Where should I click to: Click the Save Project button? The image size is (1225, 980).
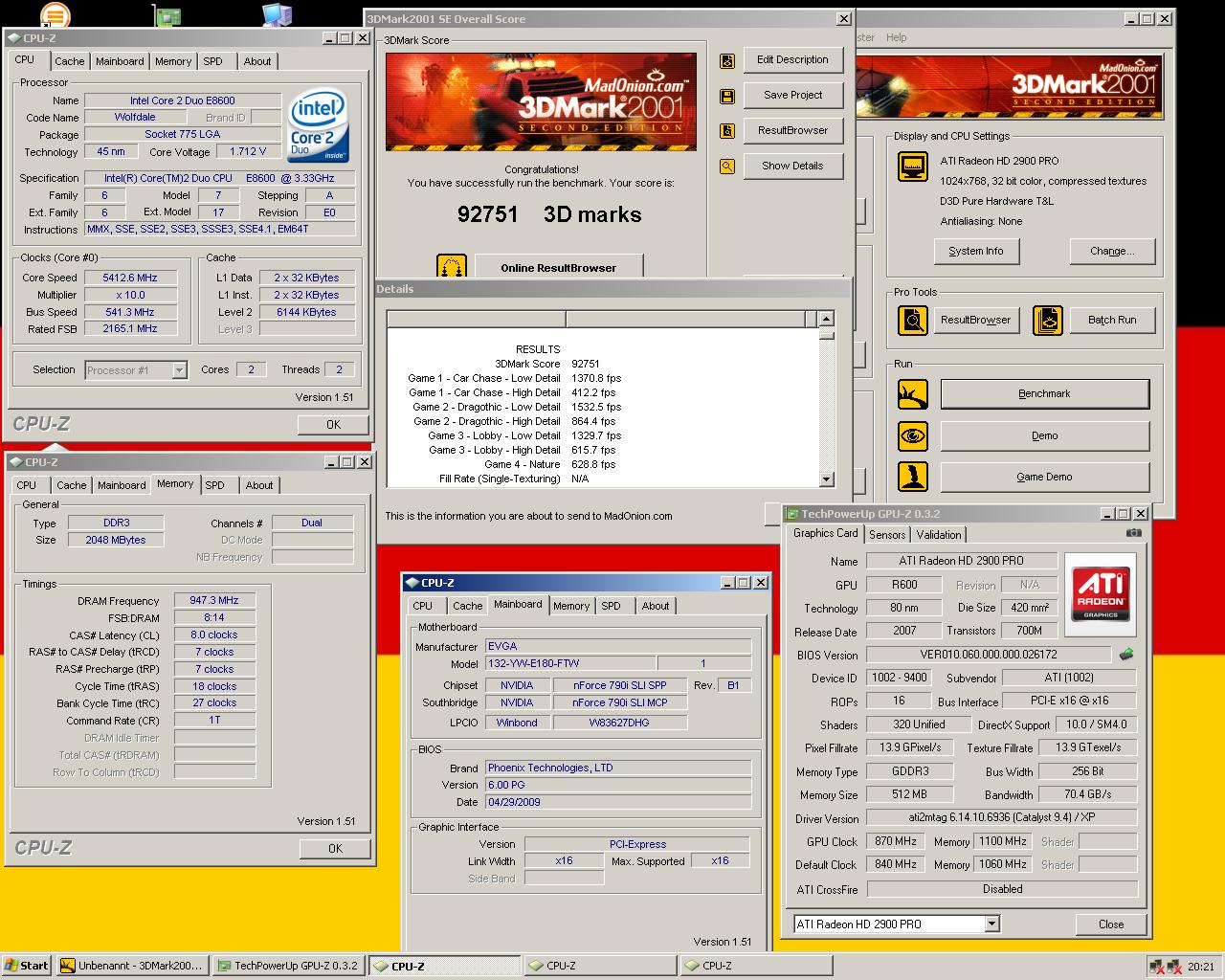(x=792, y=95)
